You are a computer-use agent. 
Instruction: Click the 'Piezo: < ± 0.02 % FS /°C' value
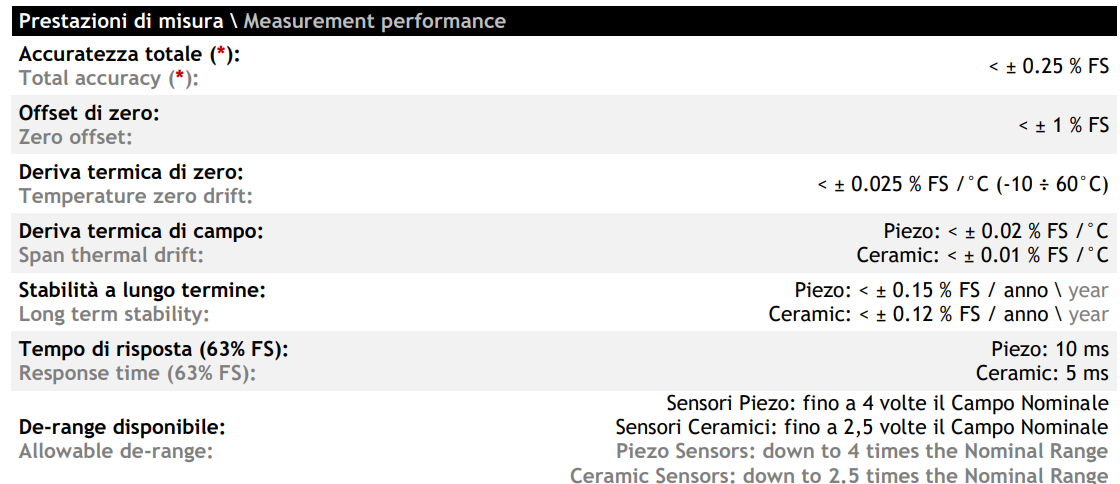[996, 231]
